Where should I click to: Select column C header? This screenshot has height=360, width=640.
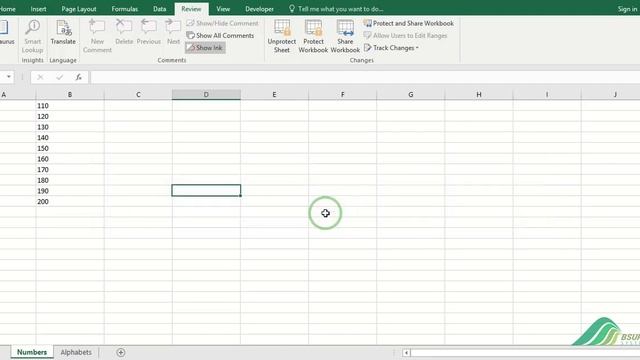coord(138,95)
